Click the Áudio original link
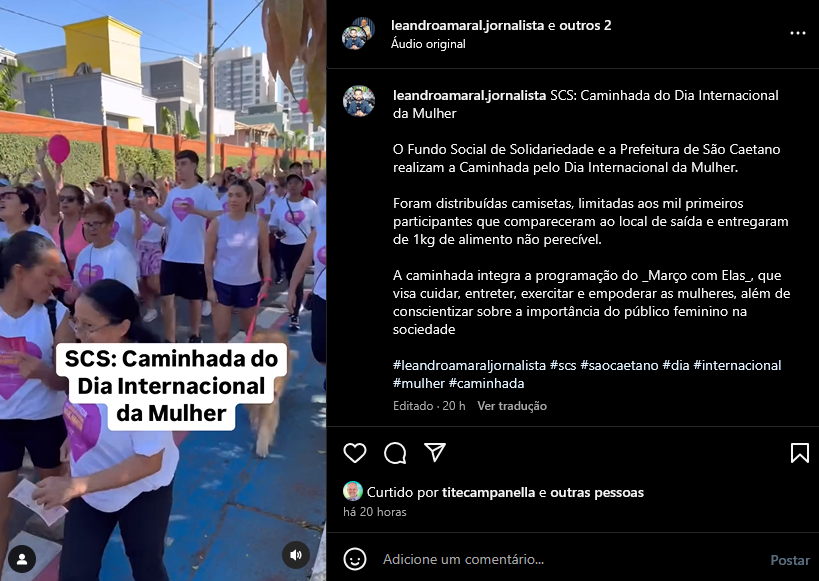Image resolution: width=819 pixels, height=581 pixels. (x=428, y=44)
